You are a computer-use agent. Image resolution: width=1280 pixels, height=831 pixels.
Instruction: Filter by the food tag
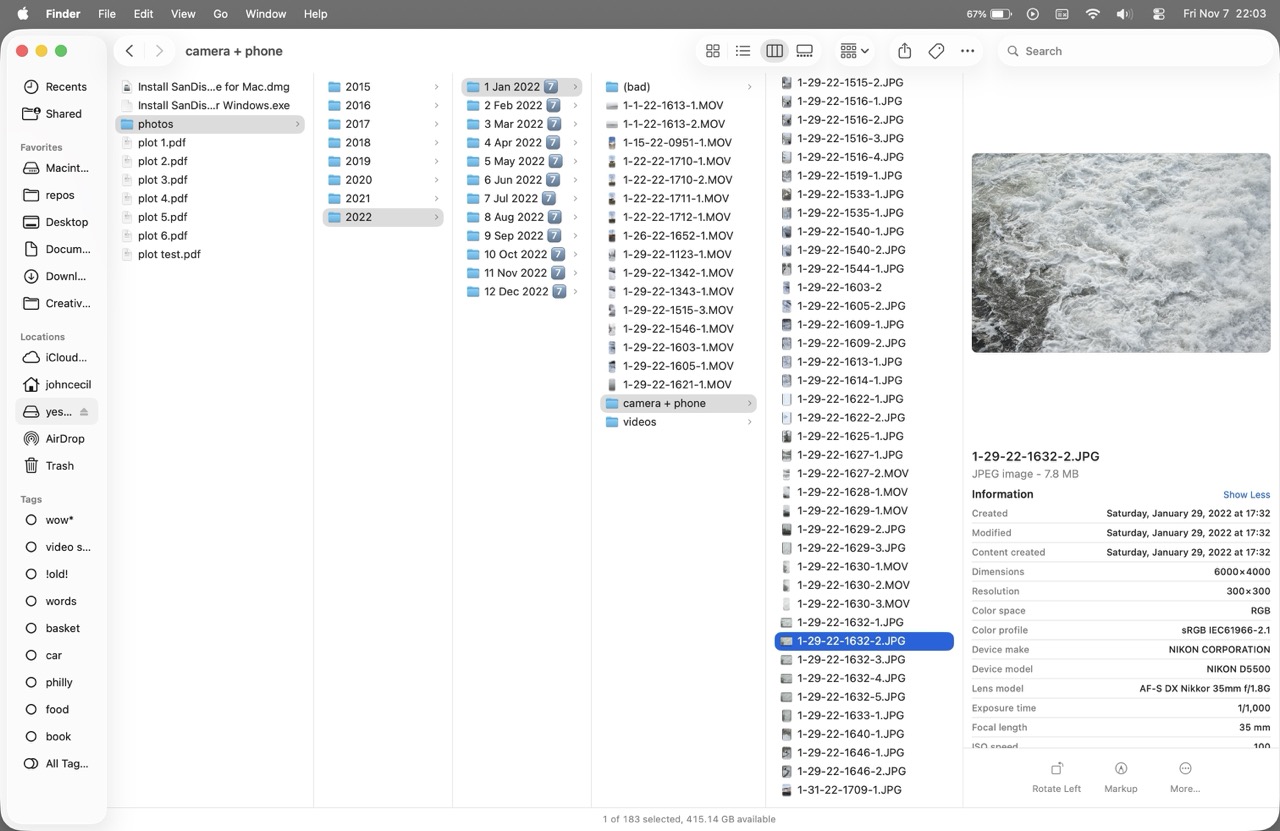pos(56,709)
